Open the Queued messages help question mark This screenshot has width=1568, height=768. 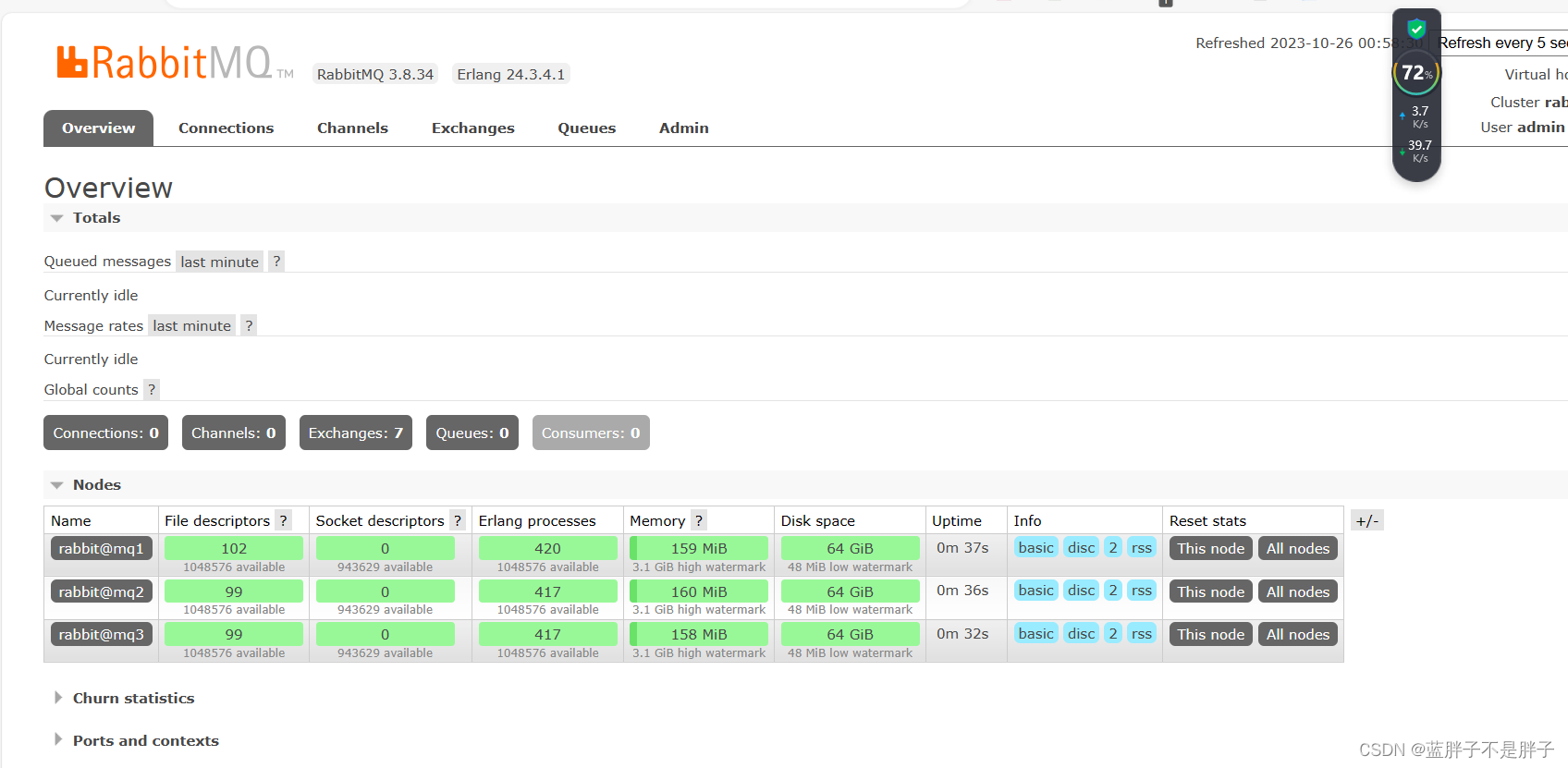pos(276,262)
